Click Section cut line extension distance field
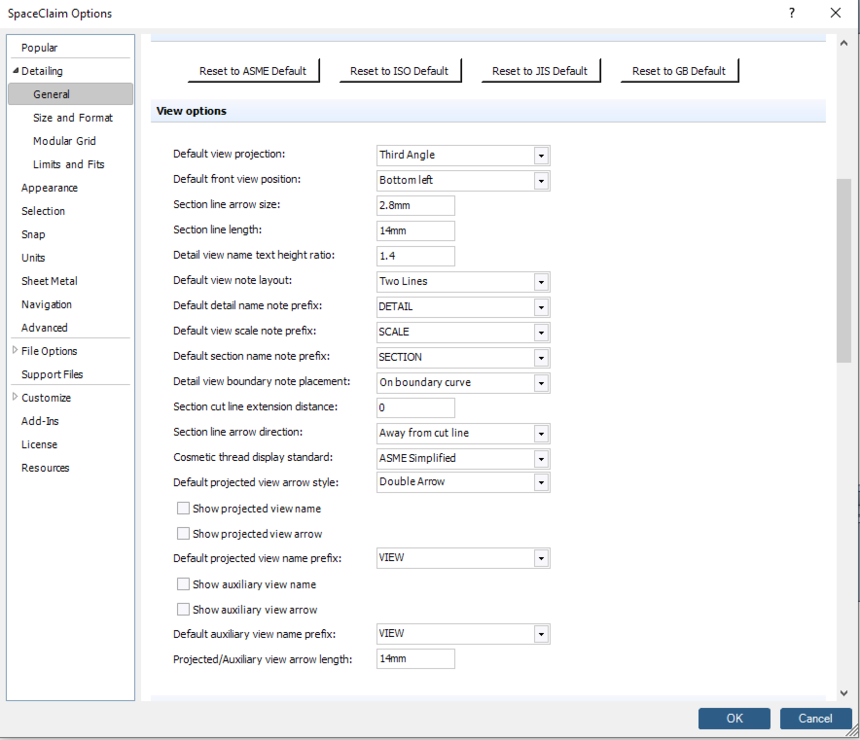The width and height of the screenshot is (860, 740). click(415, 408)
